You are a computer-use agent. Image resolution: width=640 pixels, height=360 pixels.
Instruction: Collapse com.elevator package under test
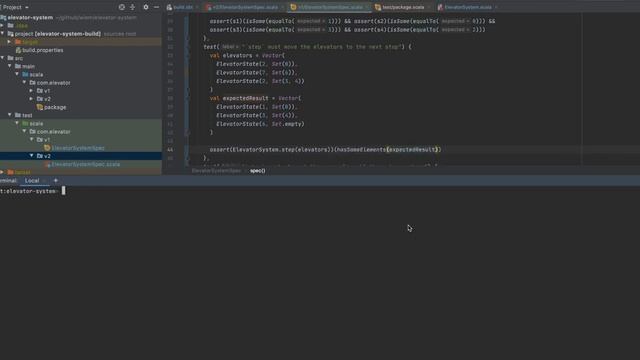click(x=24, y=131)
